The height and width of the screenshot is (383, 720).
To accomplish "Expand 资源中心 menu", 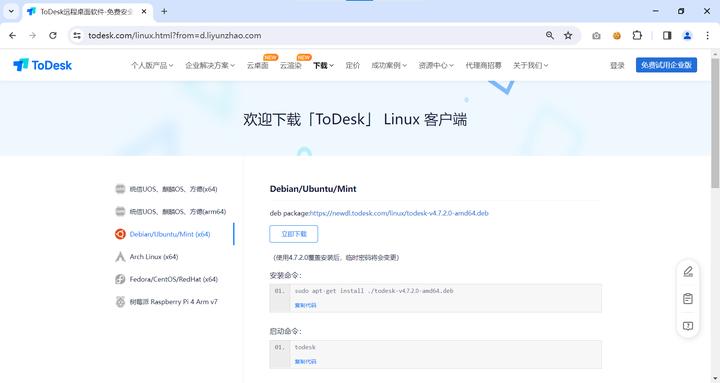I will coord(436,66).
